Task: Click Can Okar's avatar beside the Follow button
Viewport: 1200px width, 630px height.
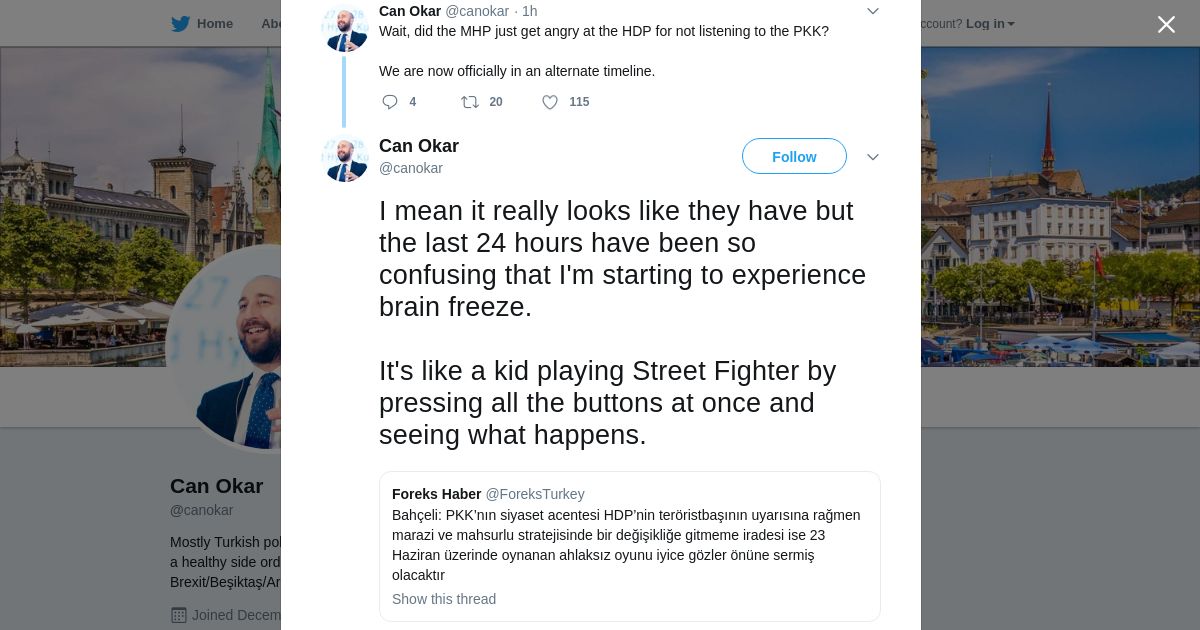Action: coord(345,158)
